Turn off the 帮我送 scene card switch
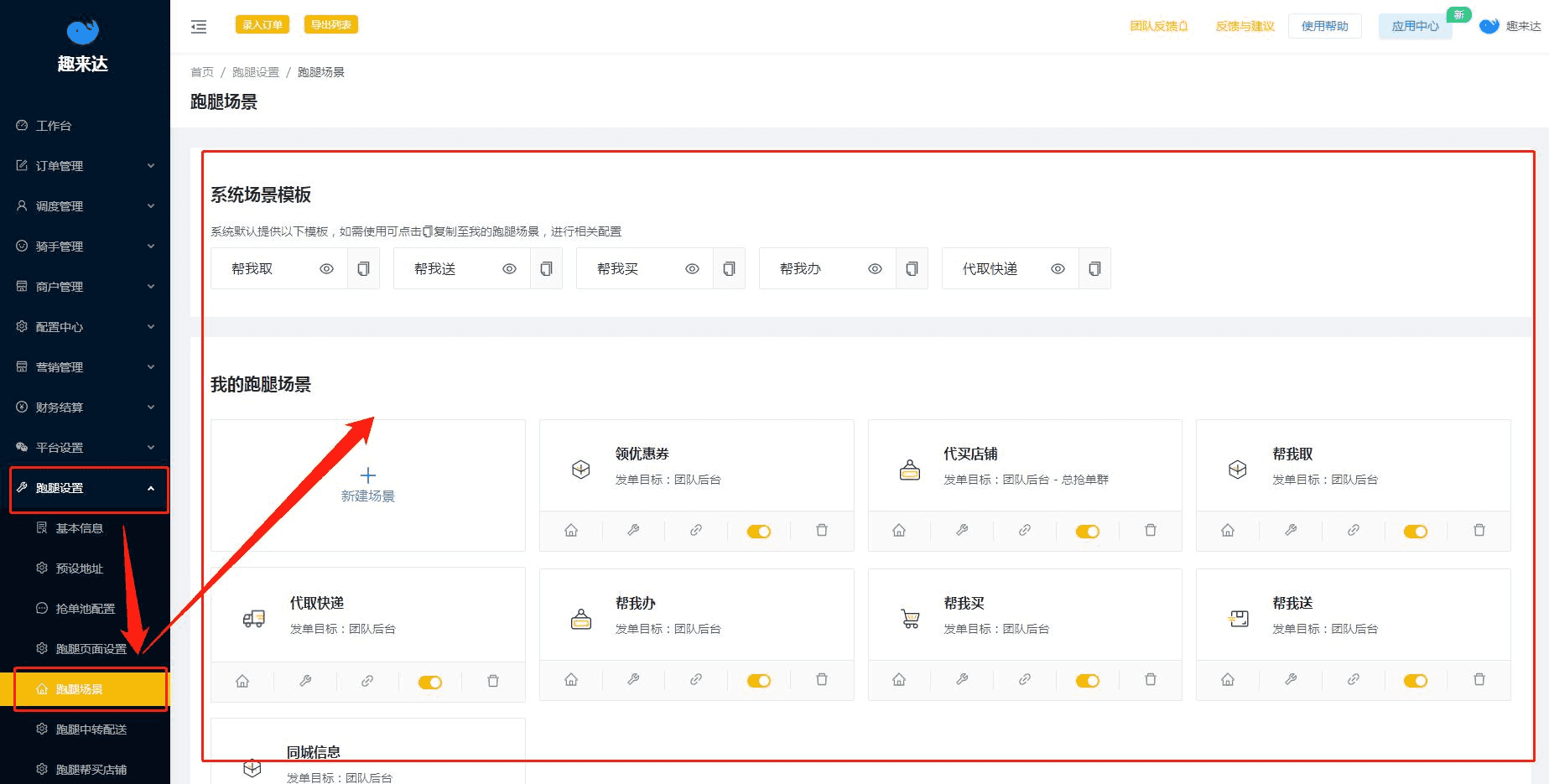The height and width of the screenshot is (784, 1549). 1416,680
